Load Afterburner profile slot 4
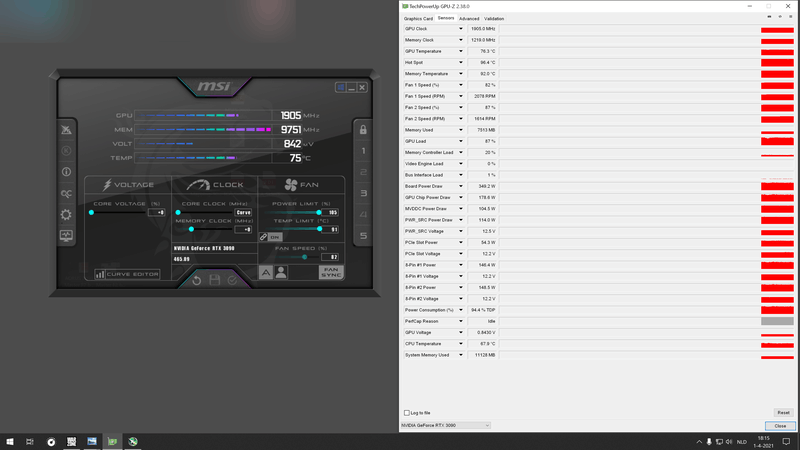The height and width of the screenshot is (450, 800). tap(363, 214)
